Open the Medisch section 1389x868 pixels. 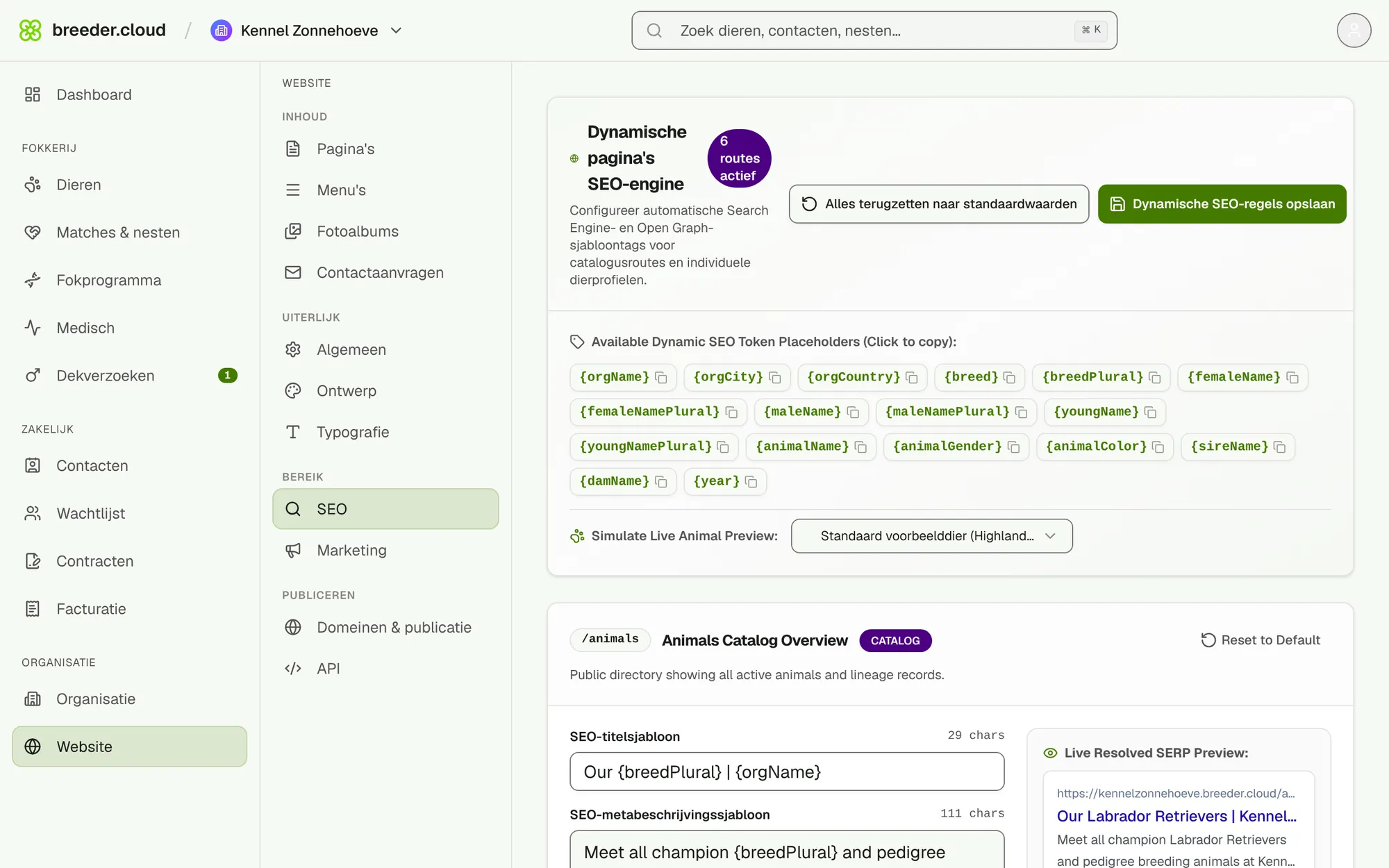tap(129, 328)
